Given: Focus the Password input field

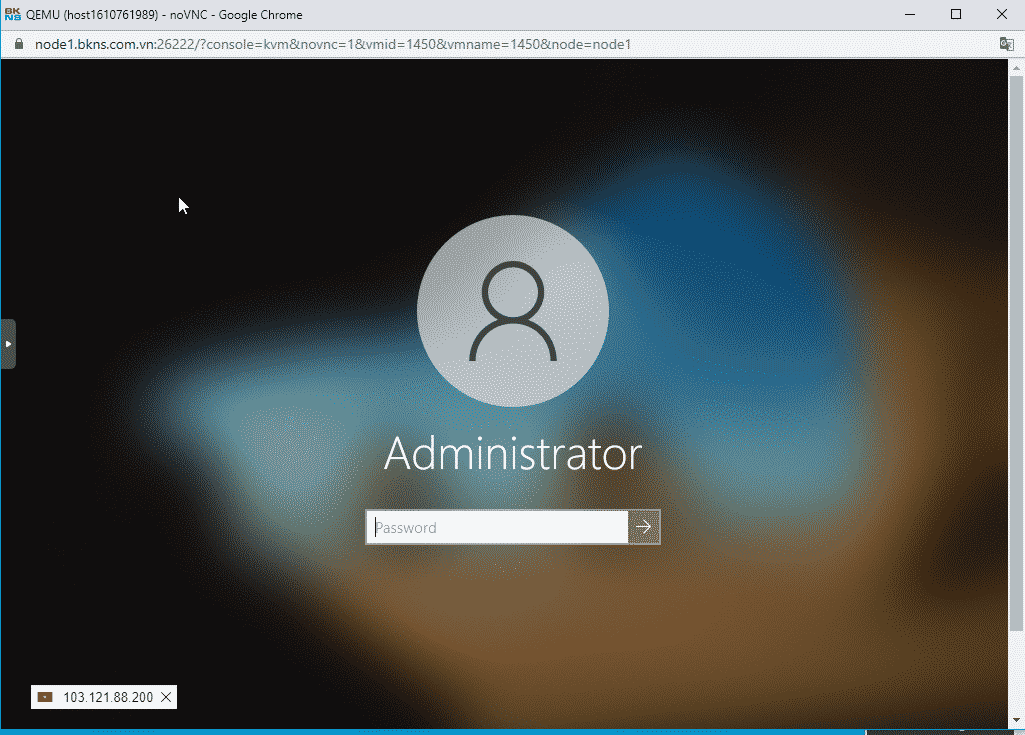Looking at the screenshot, I should [497, 527].
